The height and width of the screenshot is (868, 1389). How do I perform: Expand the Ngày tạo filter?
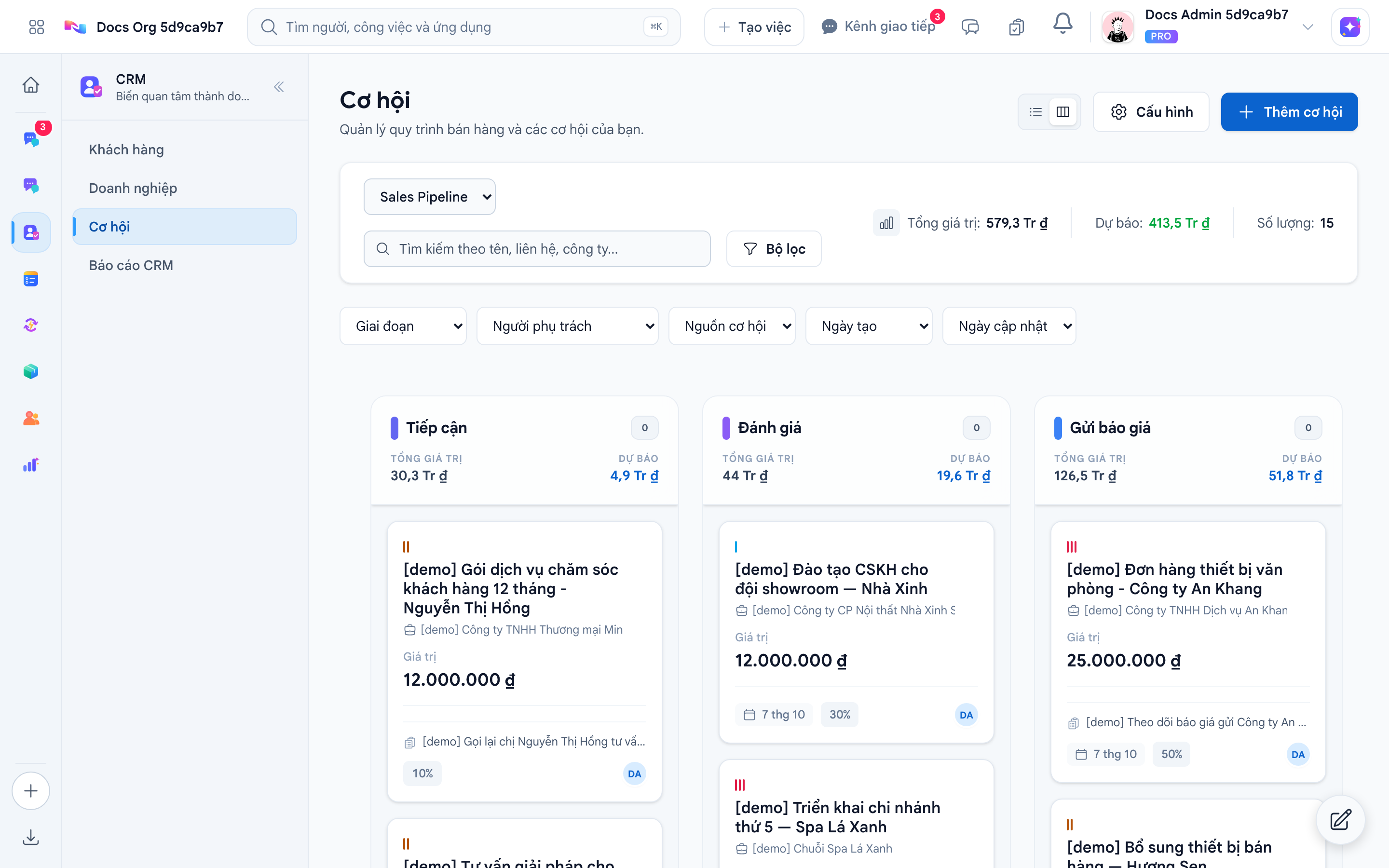pos(869,326)
